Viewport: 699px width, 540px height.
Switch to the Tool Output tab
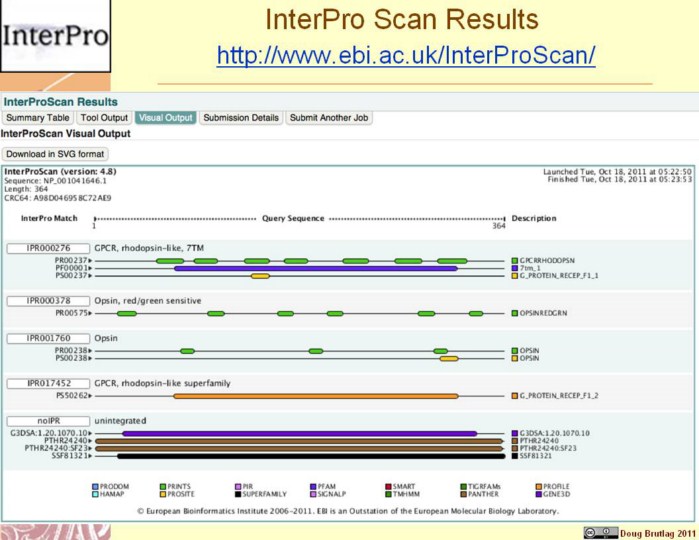tap(104, 118)
